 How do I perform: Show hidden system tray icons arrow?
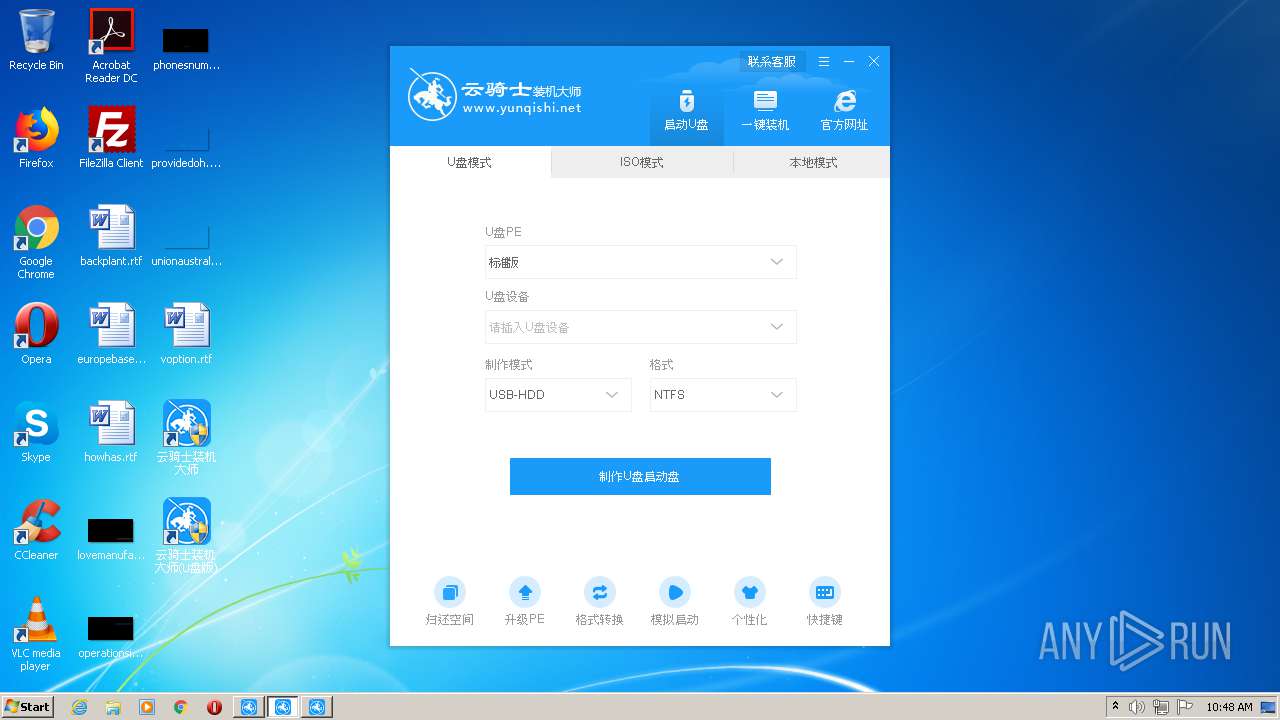[1115, 707]
